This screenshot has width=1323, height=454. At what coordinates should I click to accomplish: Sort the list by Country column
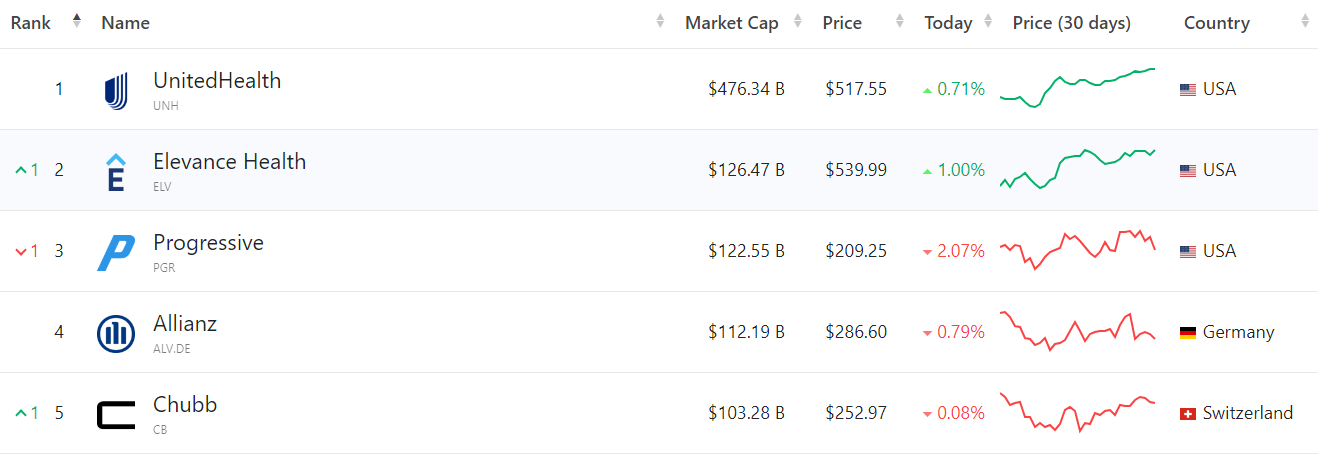click(1216, 23)
